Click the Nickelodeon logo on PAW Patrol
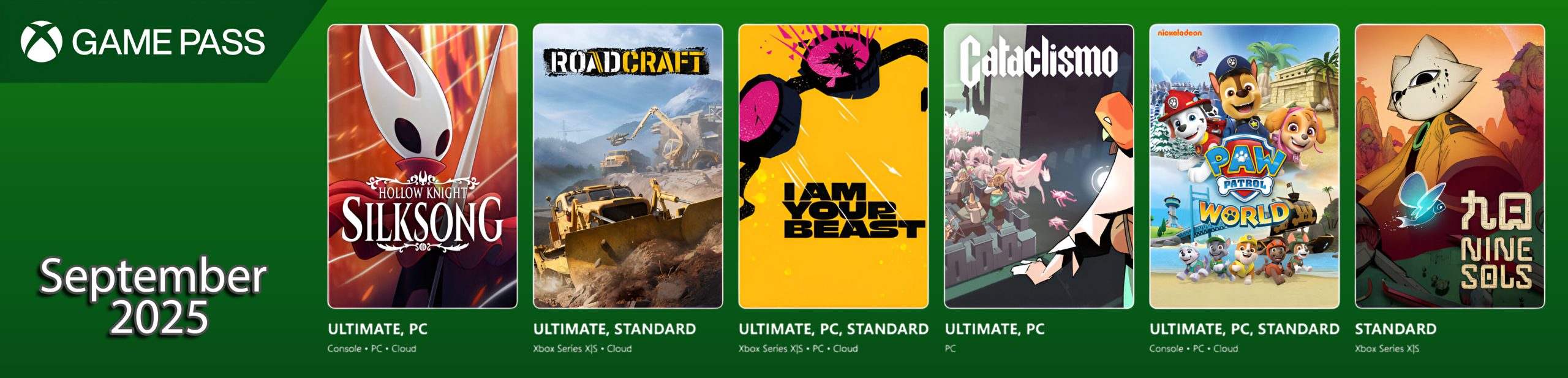Screen dimensions: 1568x378 click(1180, 32)
